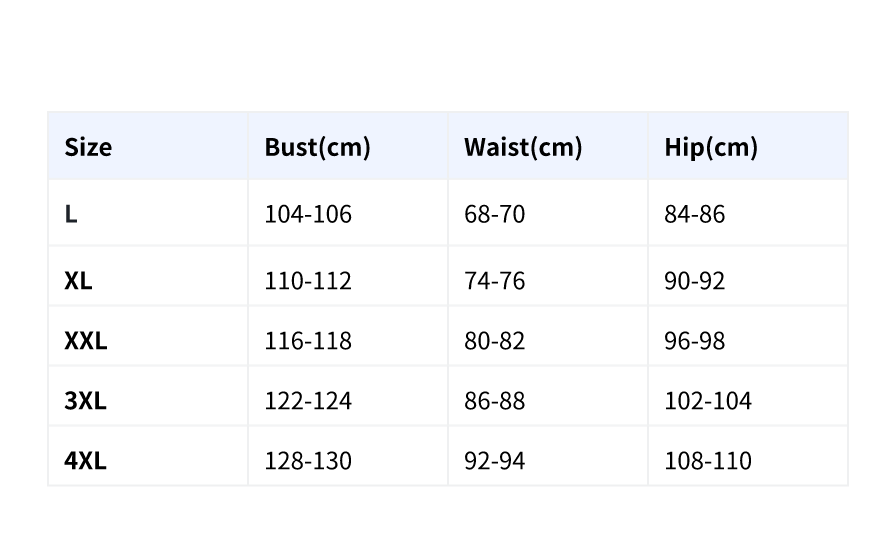896x534 pixels.
Task: Select the L size cell
Action: pyautogui.click(x=71, y=214)
